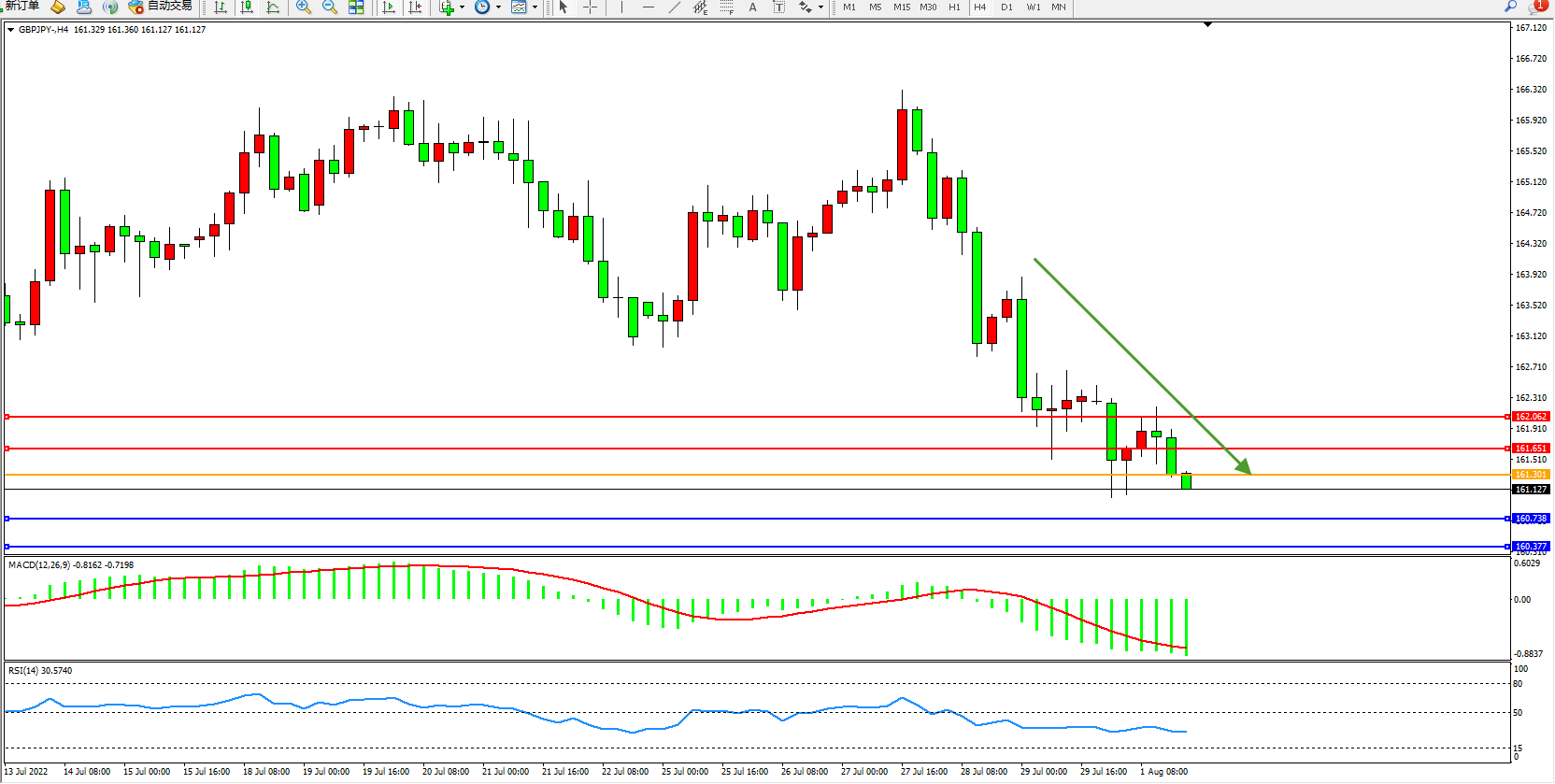Select the trendline drawing tool
Screen dimensions: 1555x784
[x=675, y=7]
